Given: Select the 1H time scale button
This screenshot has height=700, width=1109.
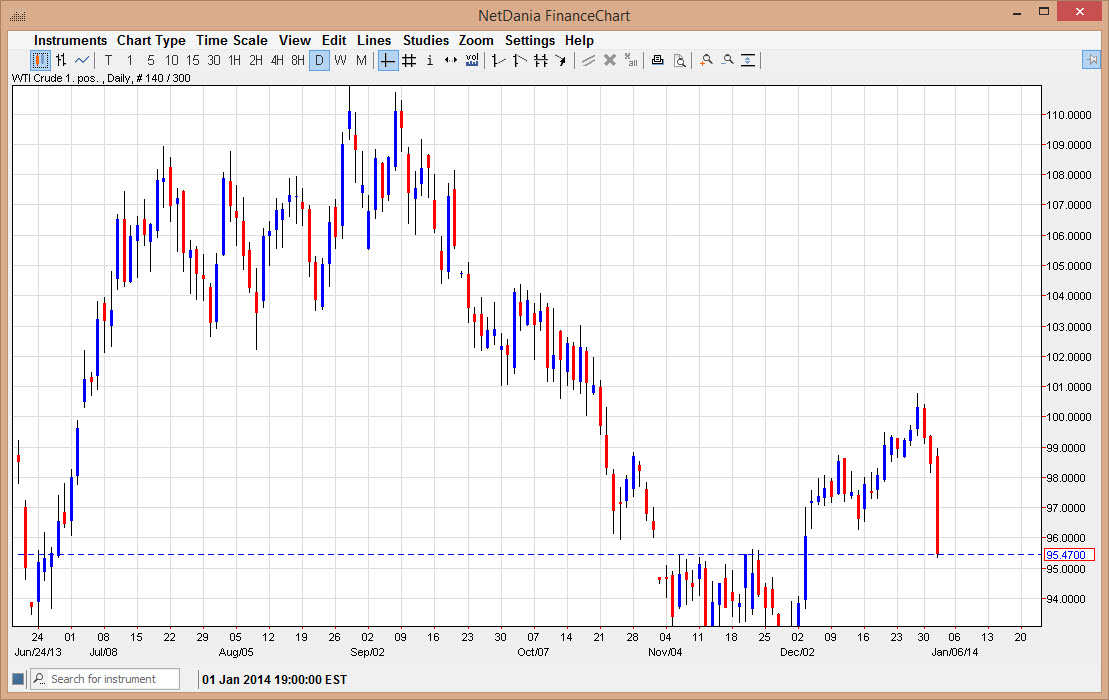Looking at the screenshot, I should pyautogui.click(x=235, y=61).
